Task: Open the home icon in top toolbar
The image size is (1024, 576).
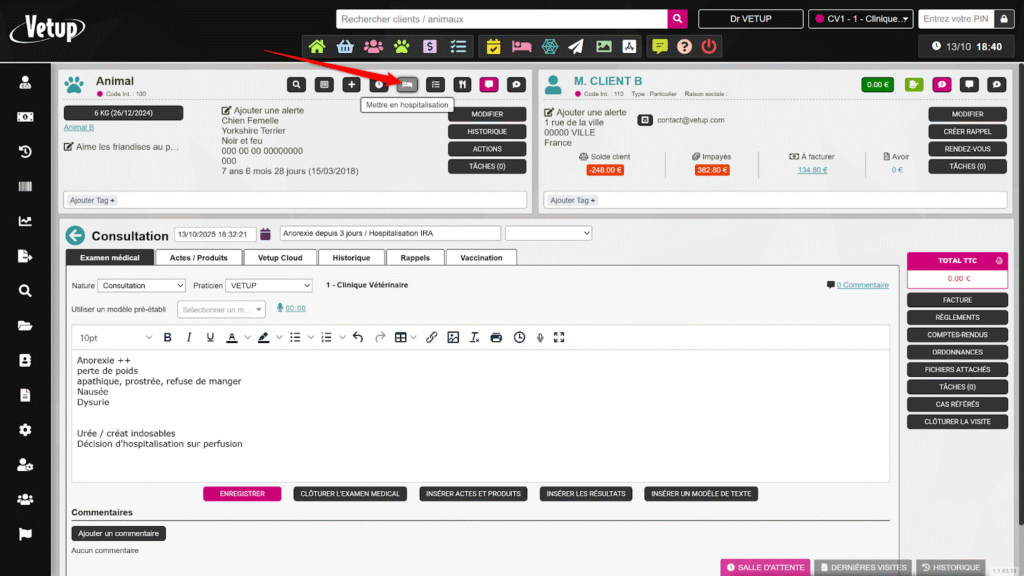Action: 317,46
